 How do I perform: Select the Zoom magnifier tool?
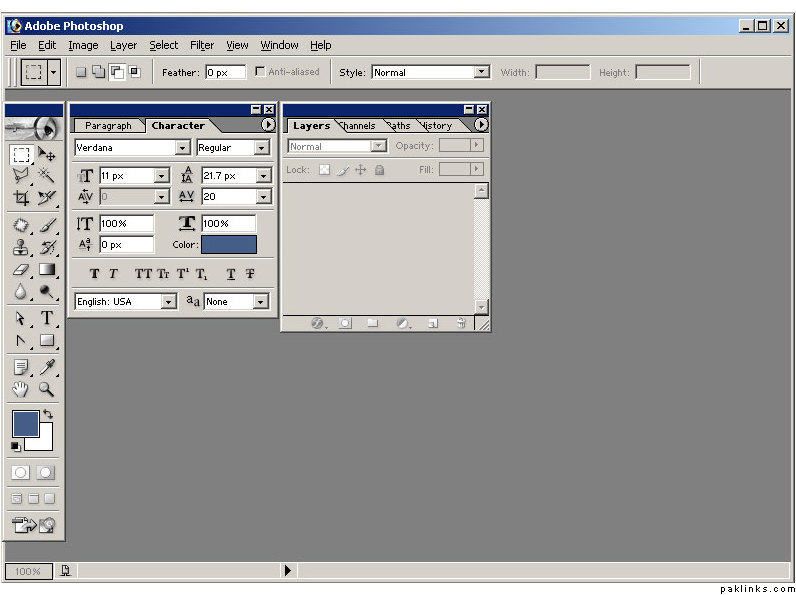point(46,390)
